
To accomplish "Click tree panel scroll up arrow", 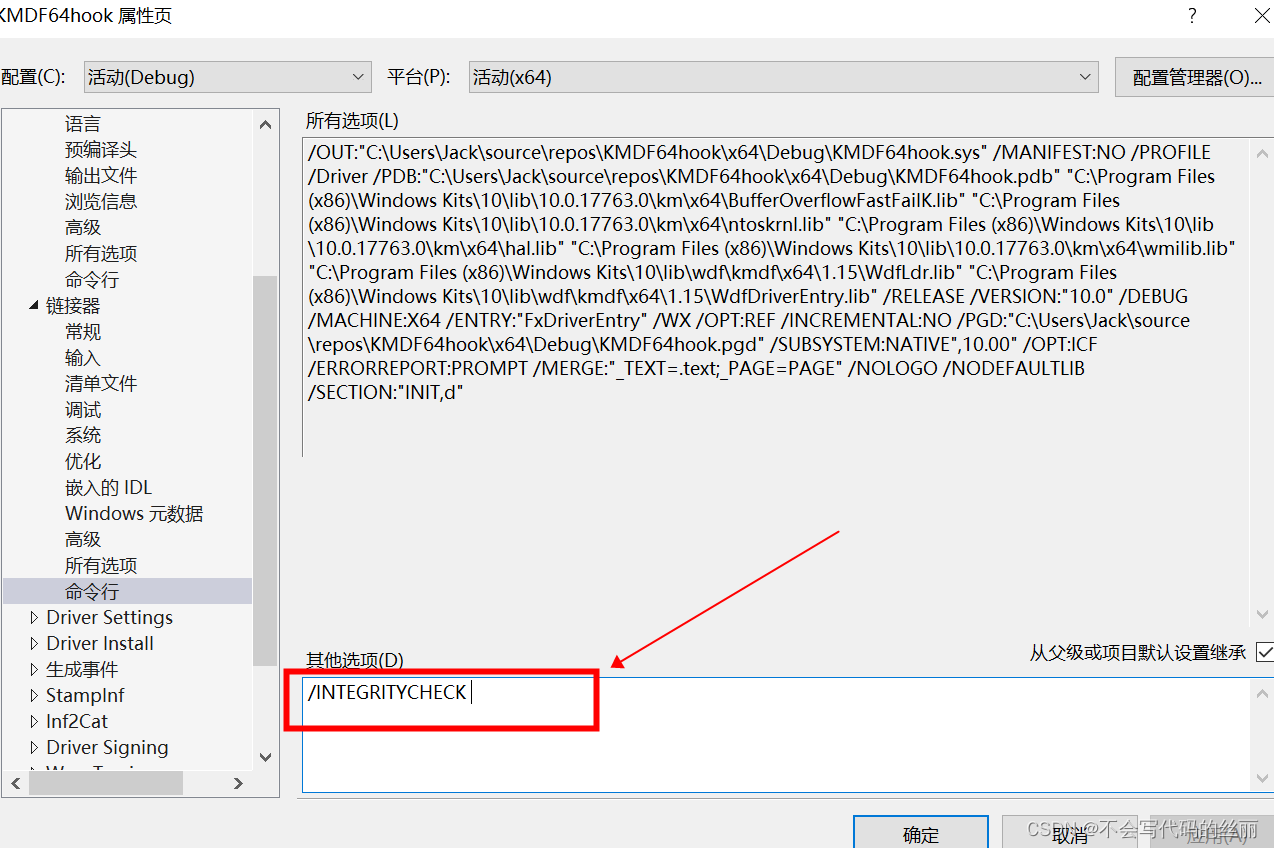I will pyautogui.click(x=265, y=124).
